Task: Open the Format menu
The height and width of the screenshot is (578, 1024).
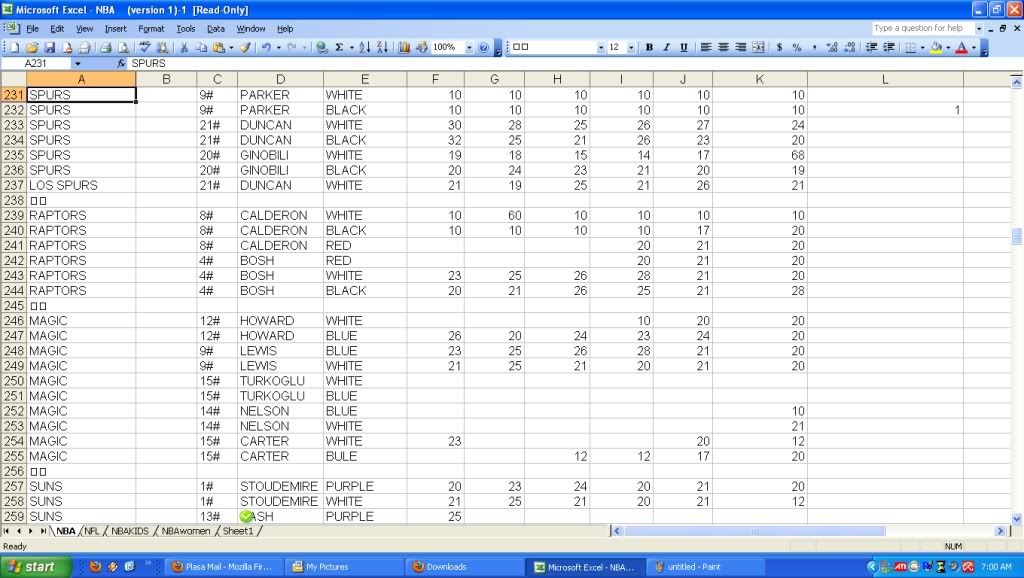Action: pyautogui.click(x=151, y=29)
